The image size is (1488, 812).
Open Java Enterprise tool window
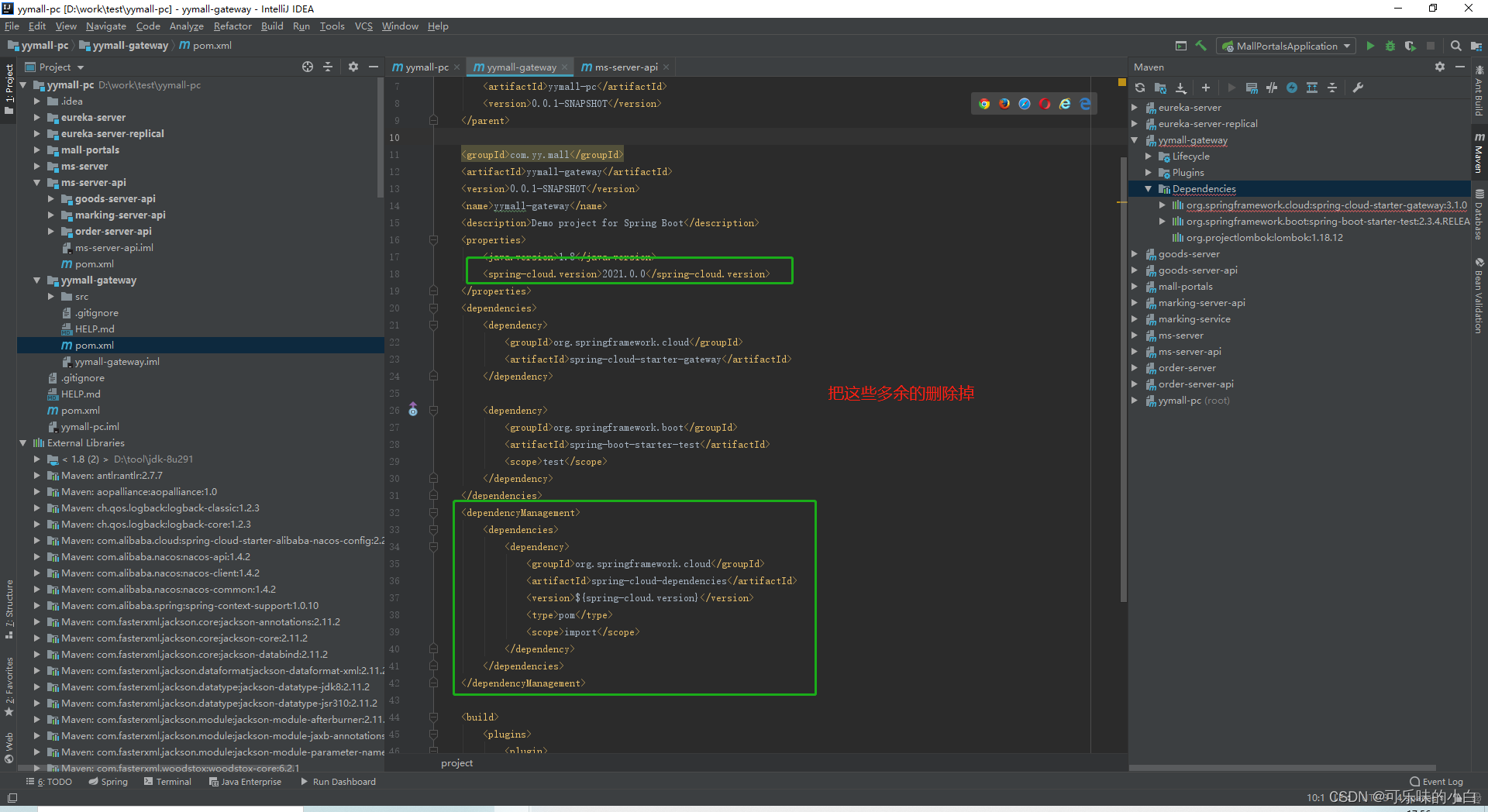point(245,782)
